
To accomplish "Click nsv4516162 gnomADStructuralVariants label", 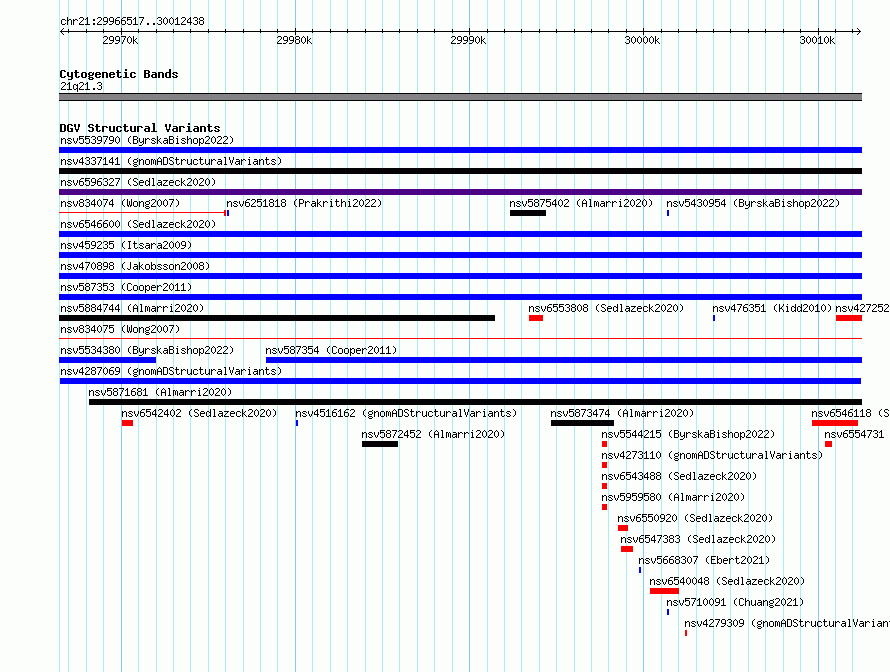I will 406,413.
